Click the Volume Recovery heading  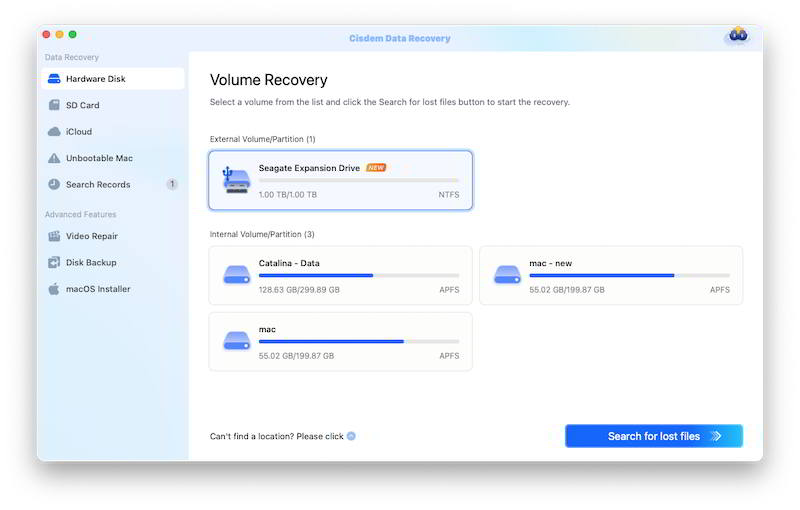point(268,80)
